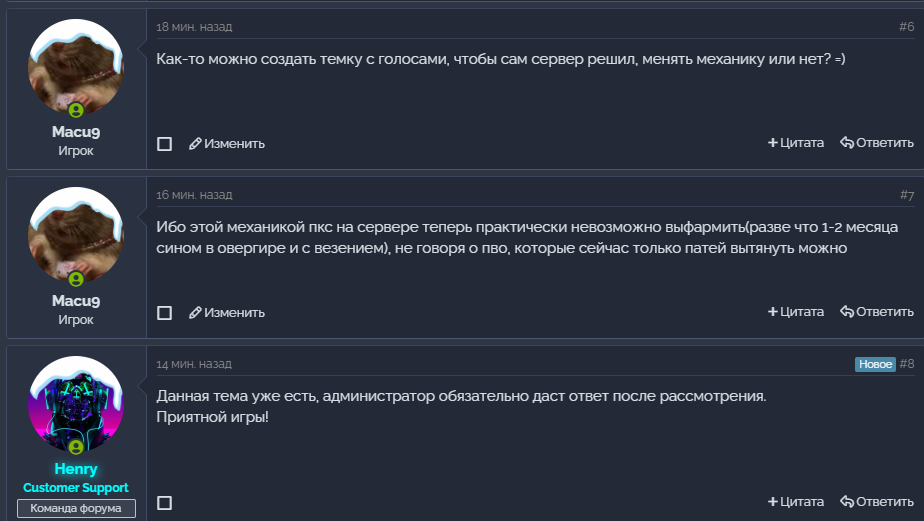Click reply arrow icon in post #6
924x521 pixels.
[846, 143]
